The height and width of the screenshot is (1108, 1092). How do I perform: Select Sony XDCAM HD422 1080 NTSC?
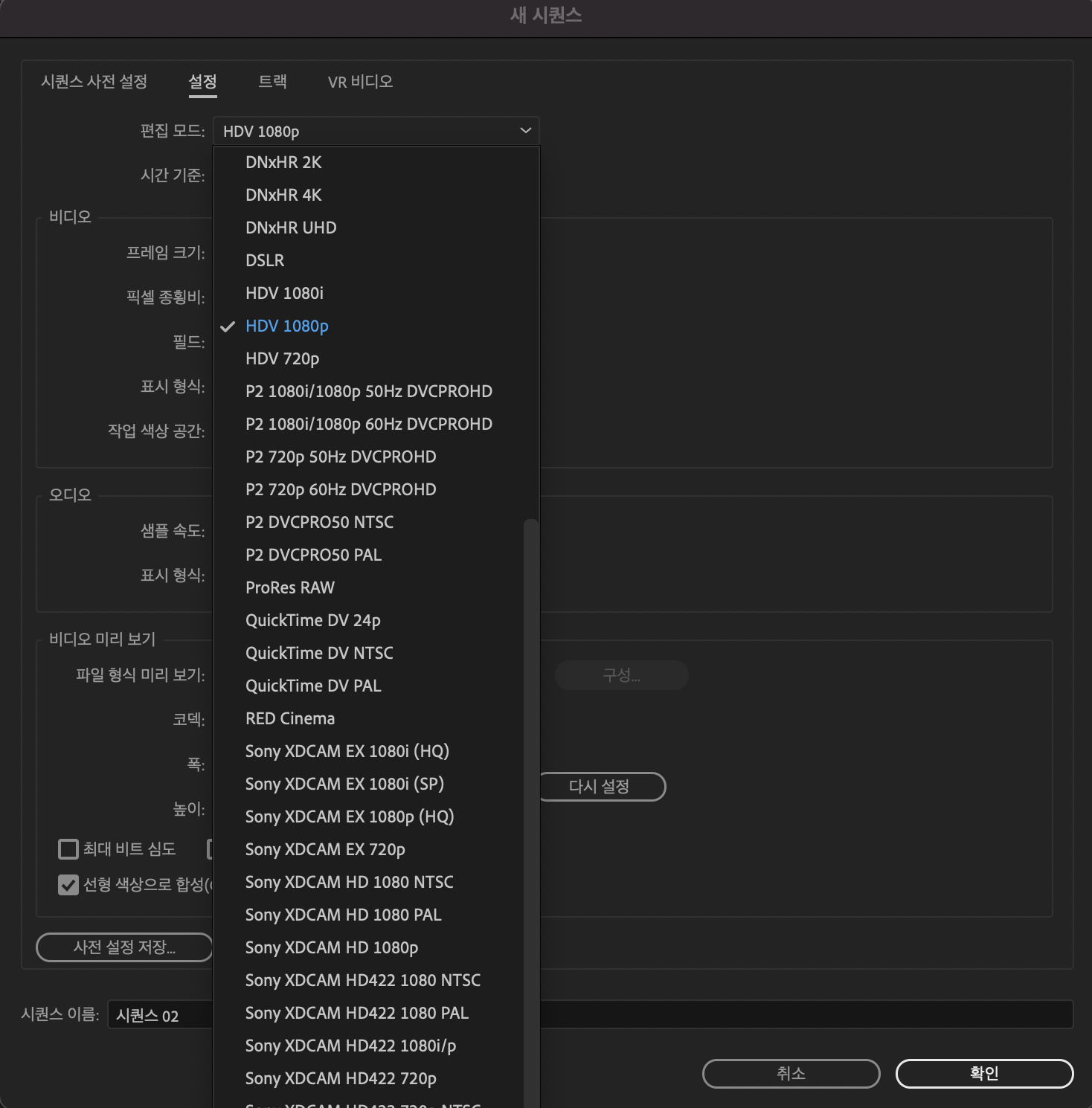pyautogui.click(x=369, y=980)
